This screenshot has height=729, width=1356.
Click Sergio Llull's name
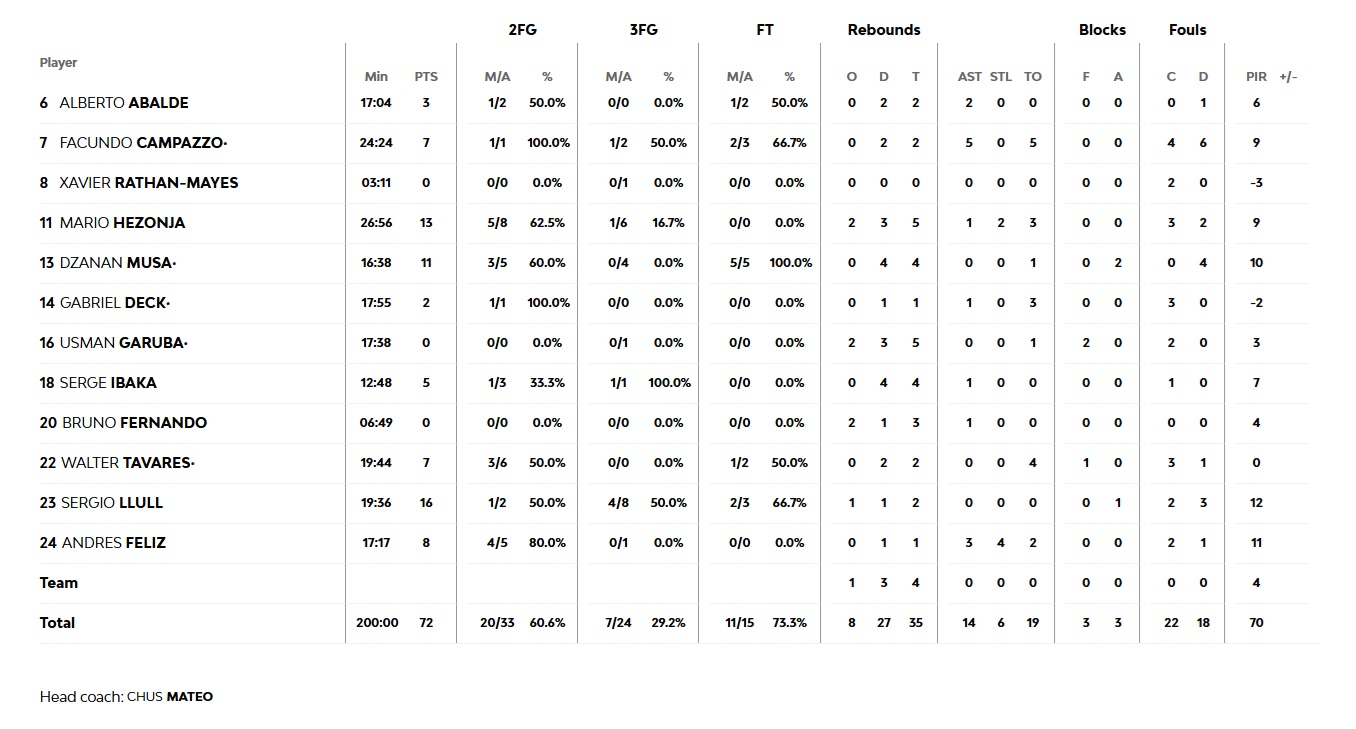tap(112, 503)
